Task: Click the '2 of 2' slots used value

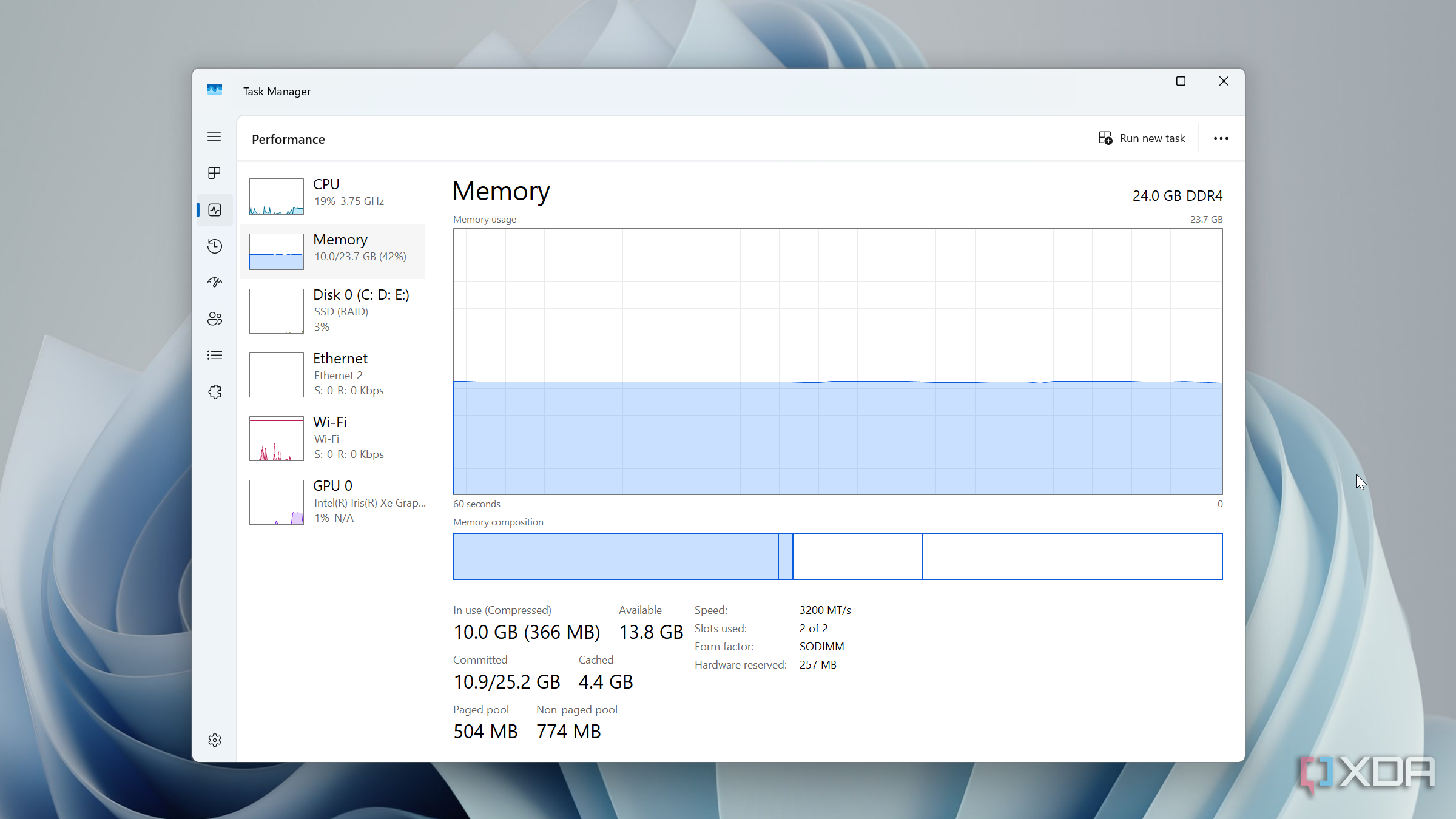Action: pos(814,629)
